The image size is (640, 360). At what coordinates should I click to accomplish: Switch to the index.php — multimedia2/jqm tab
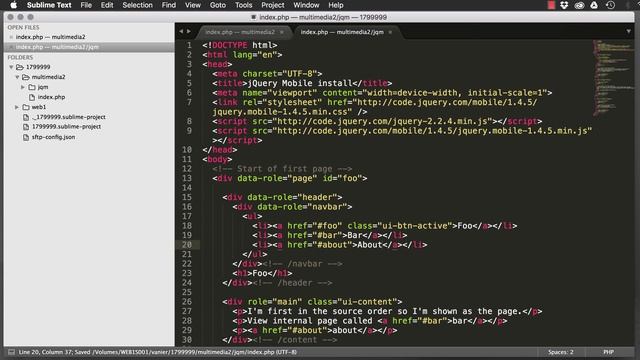pyautogui.click(x=342, y=32)
